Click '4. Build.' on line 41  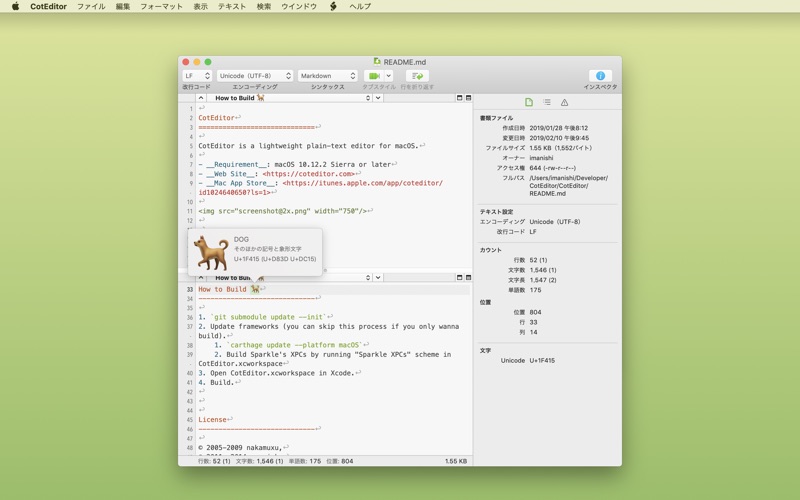(216, 382)
